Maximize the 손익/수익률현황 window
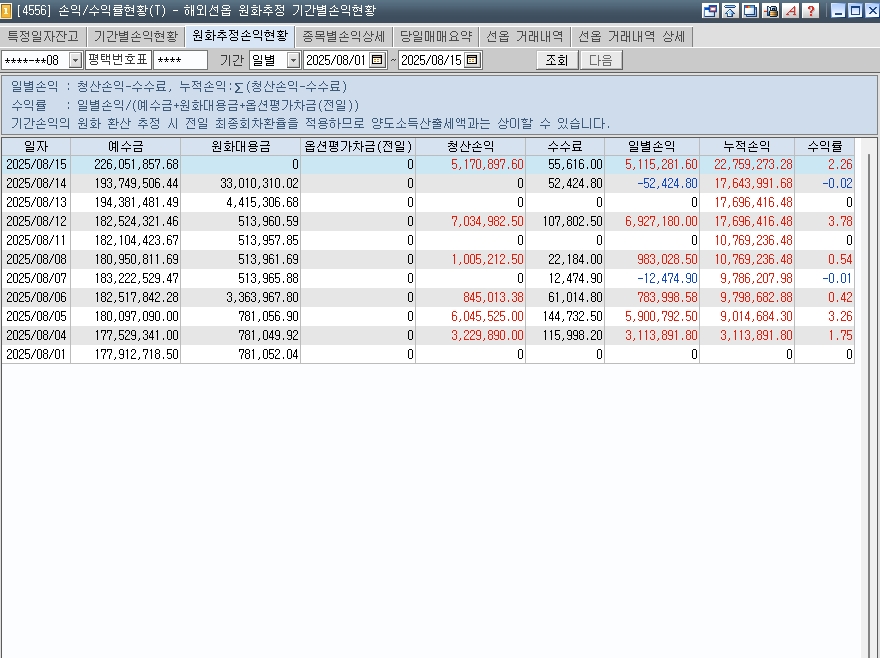The image size is (880, 658). click(855, 11)
